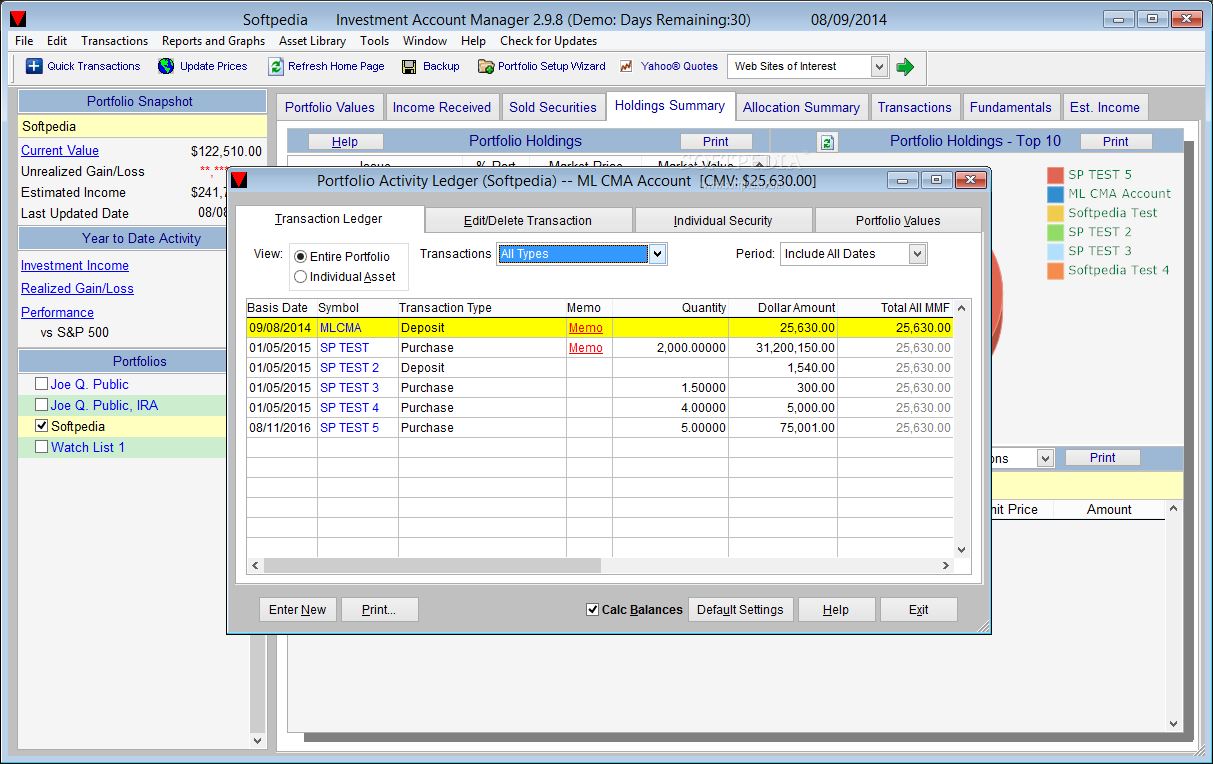Switch to Individual Security tab

coord(723,220)
